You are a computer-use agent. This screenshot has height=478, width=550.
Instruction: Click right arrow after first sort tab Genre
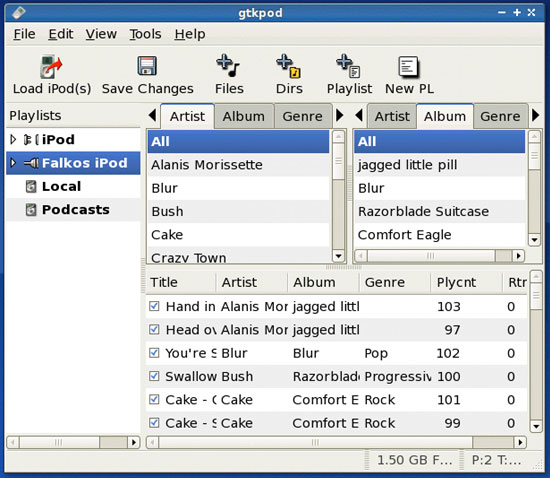pyautogui.click(x=339, y=115)
